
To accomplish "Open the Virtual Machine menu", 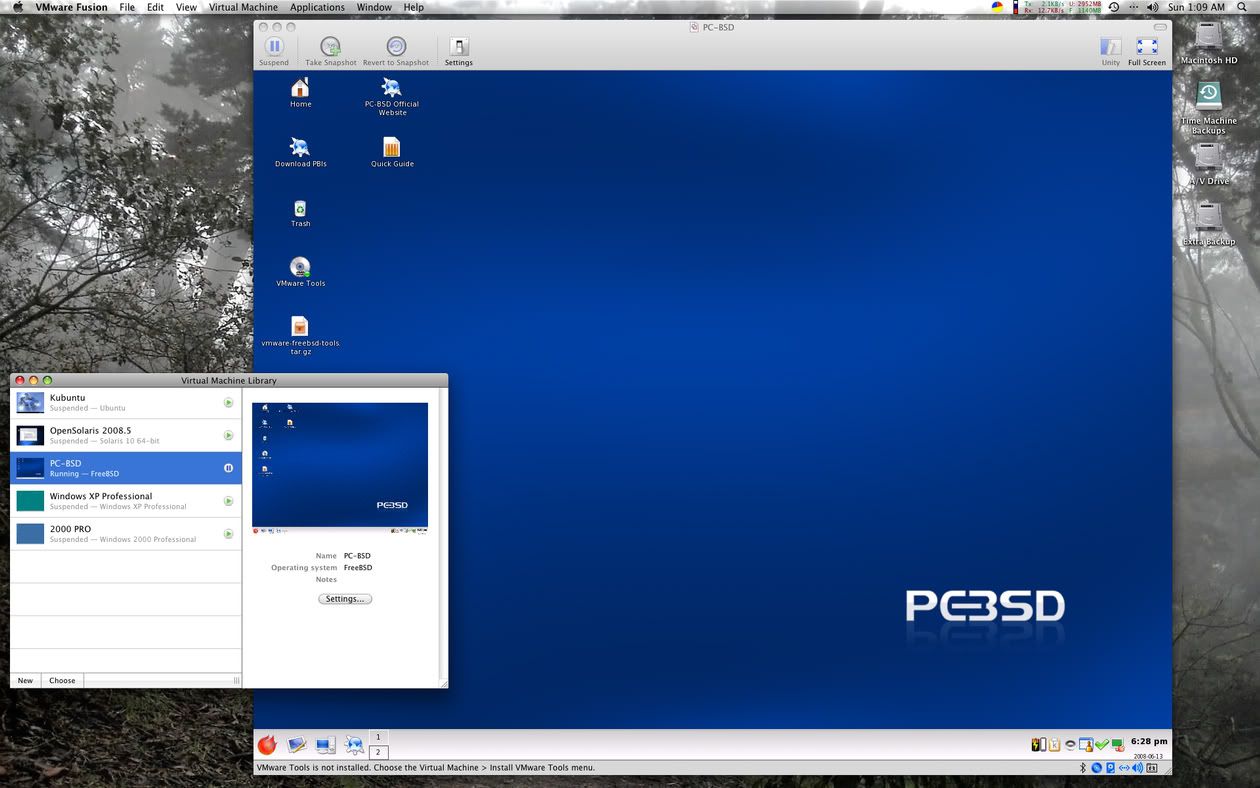I will (243, 7).
